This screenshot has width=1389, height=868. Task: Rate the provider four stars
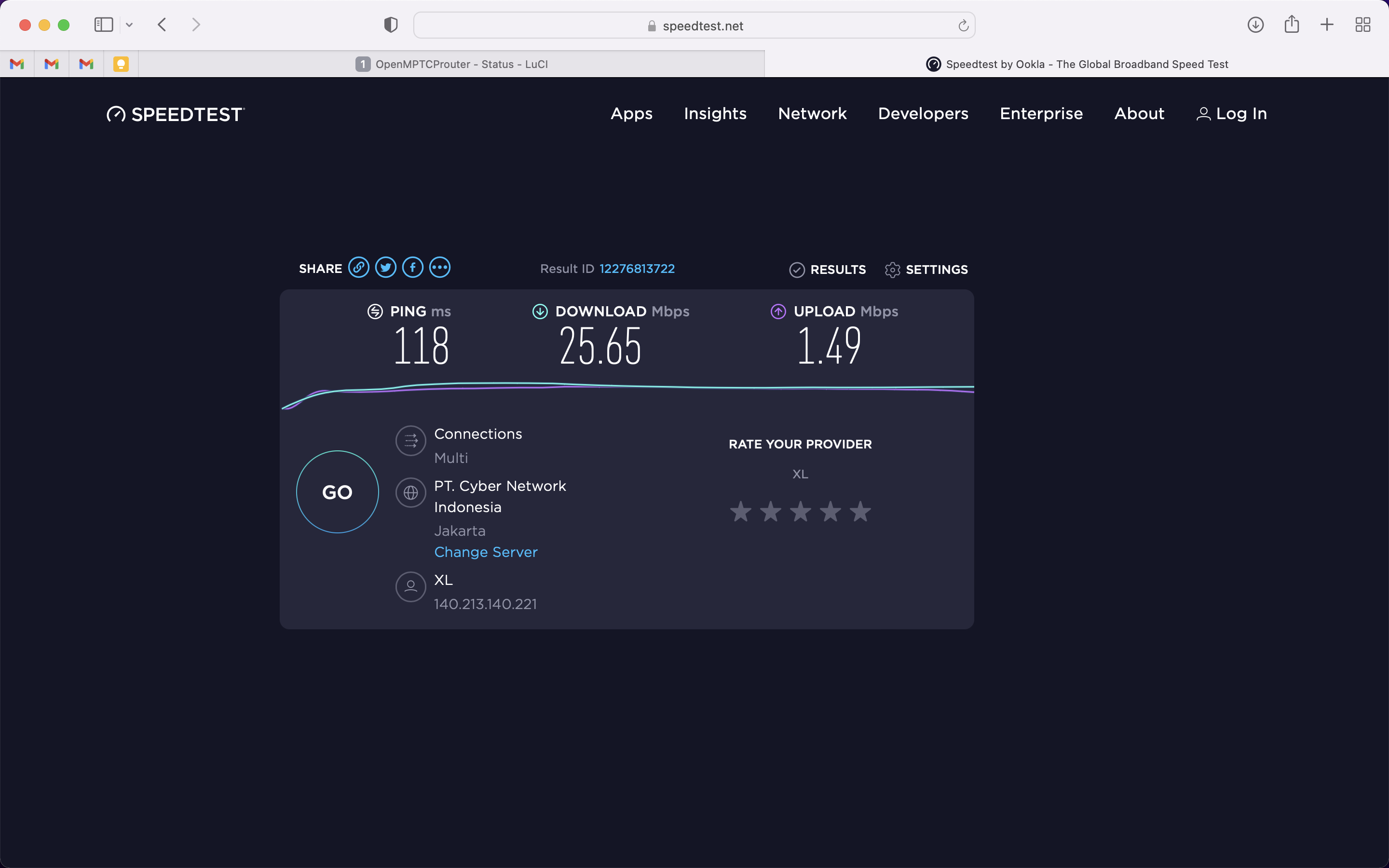[831, 511]
